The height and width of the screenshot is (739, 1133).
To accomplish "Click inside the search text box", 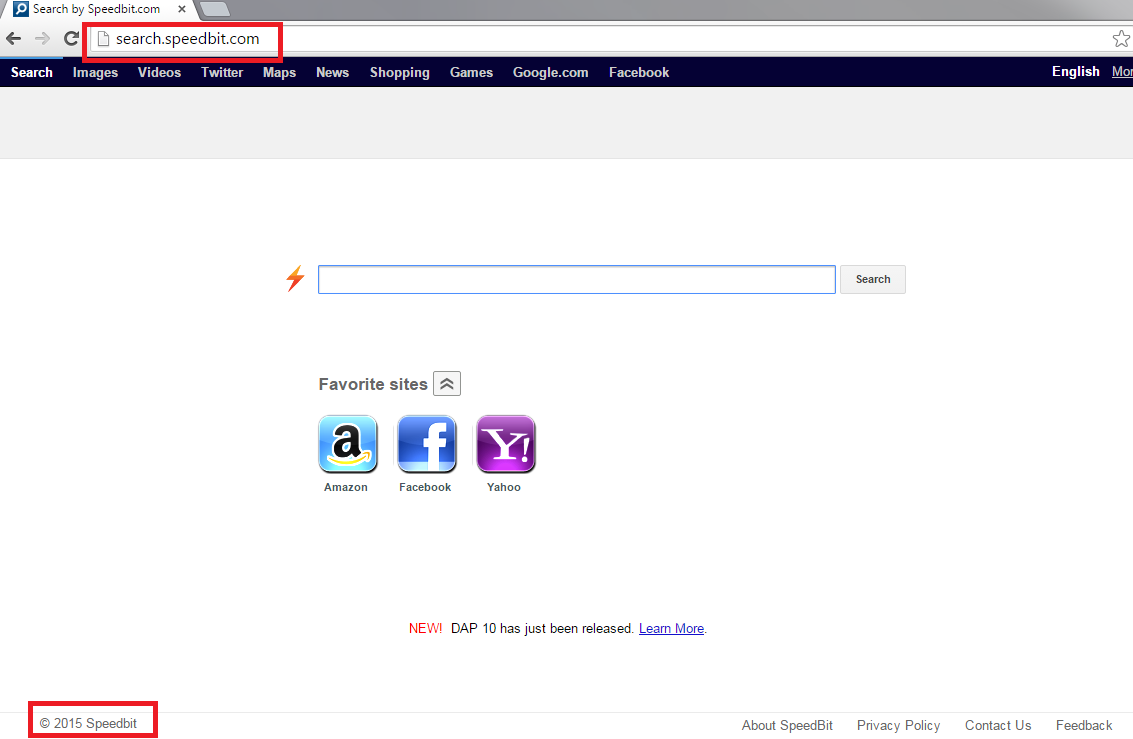I will click(x=576, y=280).
